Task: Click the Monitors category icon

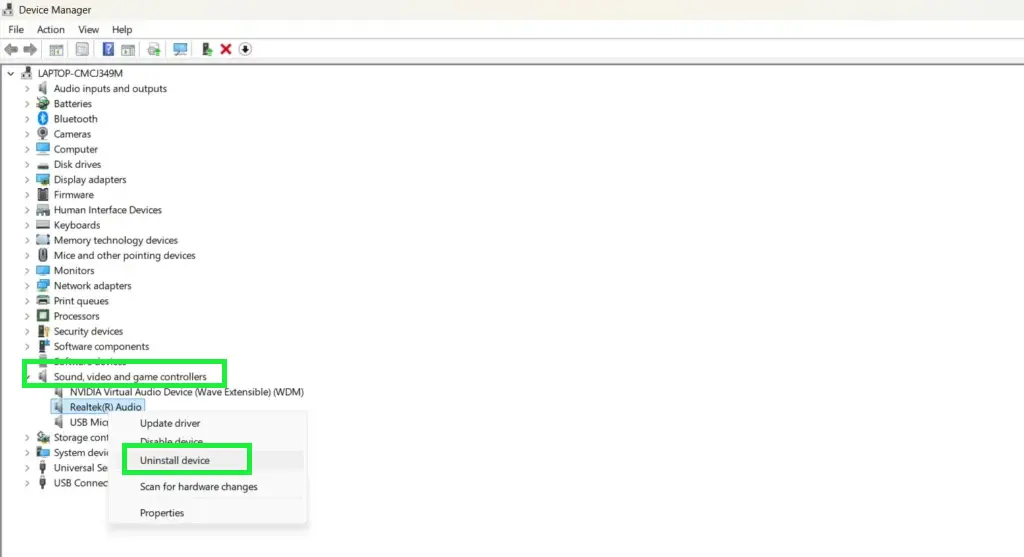Action: [x=42, y=270]
